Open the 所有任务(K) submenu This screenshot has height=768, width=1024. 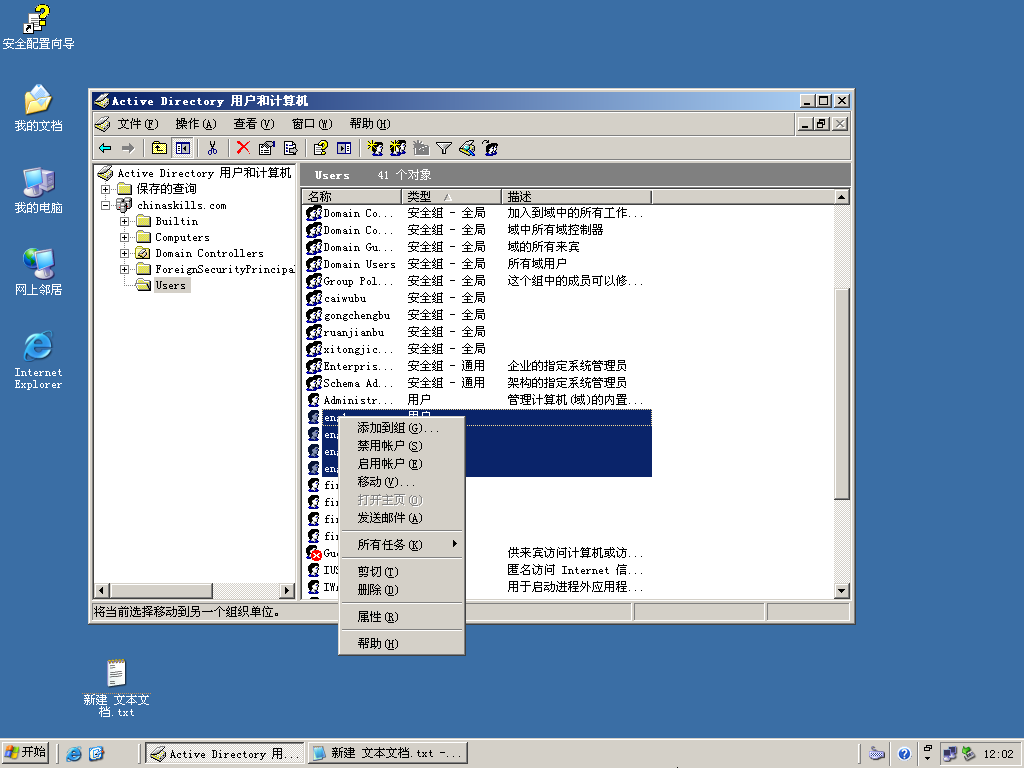click(402, 545)
